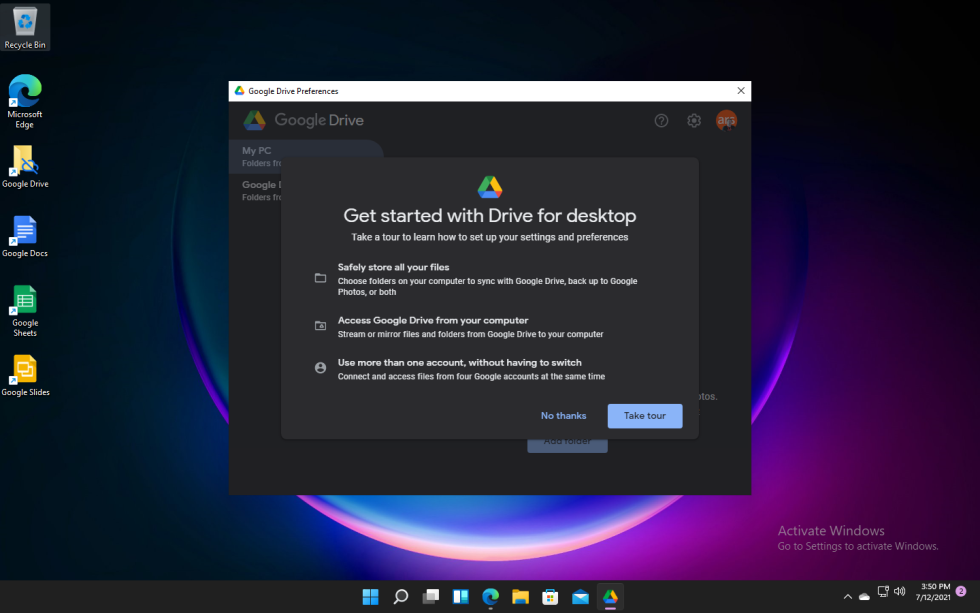This screenshot has height=613, width=980.
Task: Click the computer icon beside 'Access Google Drive'
Action: point(321,325)
